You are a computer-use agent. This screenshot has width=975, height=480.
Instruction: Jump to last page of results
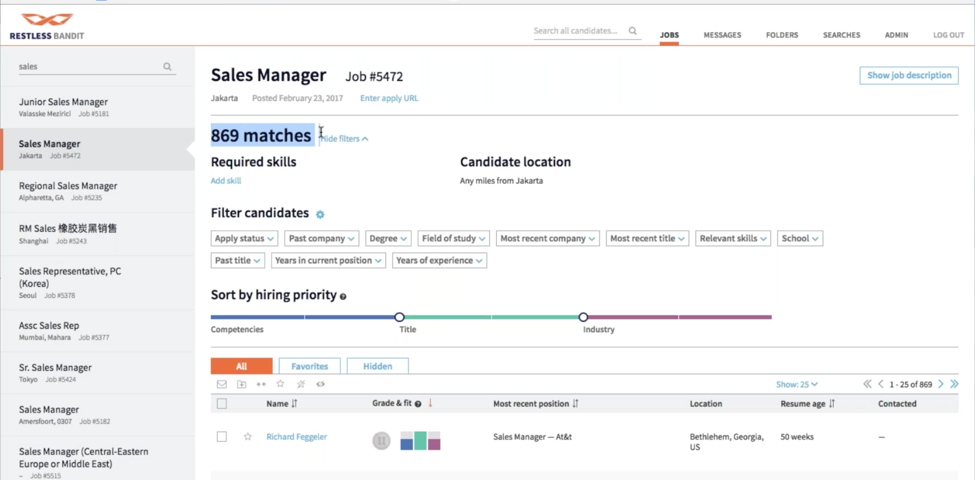click(955, 384)
